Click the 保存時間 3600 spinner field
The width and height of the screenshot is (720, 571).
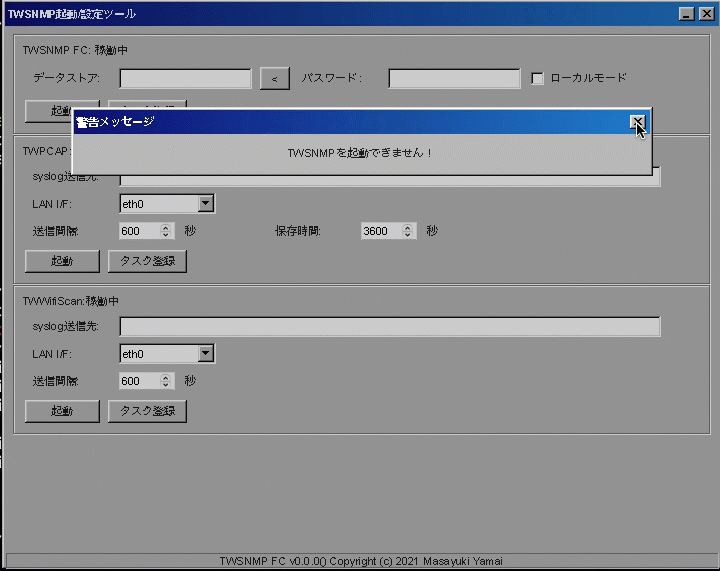[x=388, y=231]
